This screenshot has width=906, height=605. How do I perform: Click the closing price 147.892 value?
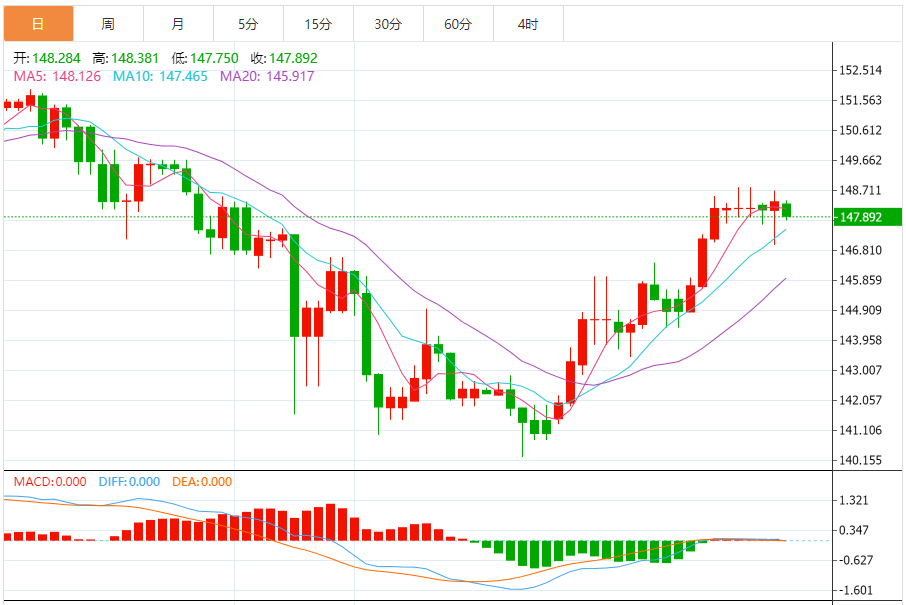coord(293,58)
